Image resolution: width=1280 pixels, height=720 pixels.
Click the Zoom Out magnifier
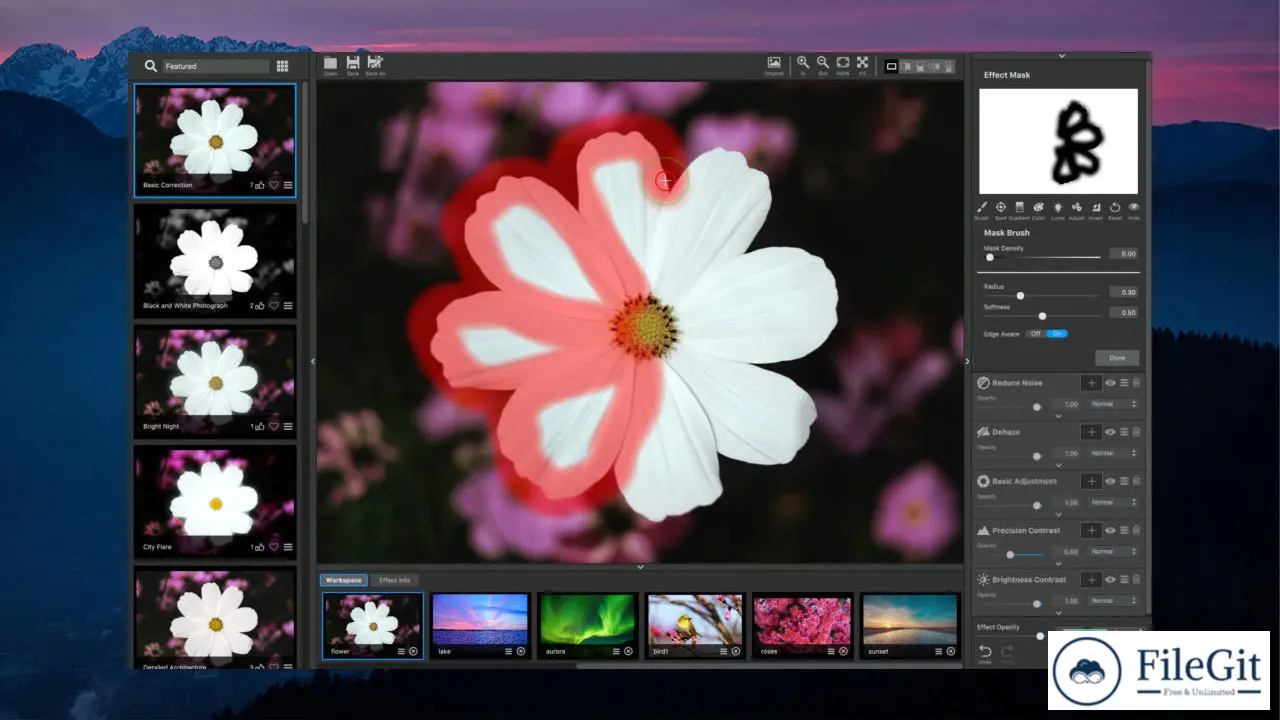pos(822,63)
